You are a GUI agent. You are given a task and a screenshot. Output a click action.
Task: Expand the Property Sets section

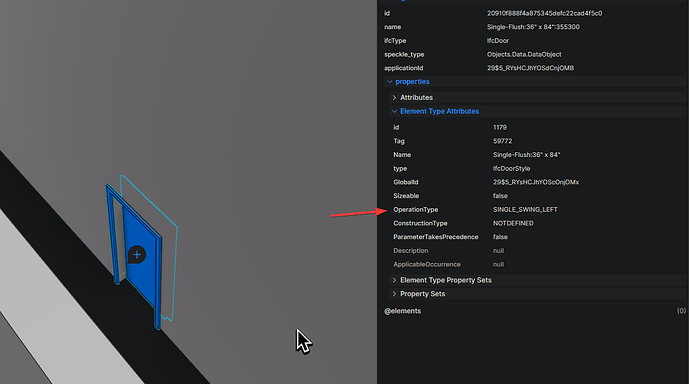pyautogui.click(x=394, y=294)
